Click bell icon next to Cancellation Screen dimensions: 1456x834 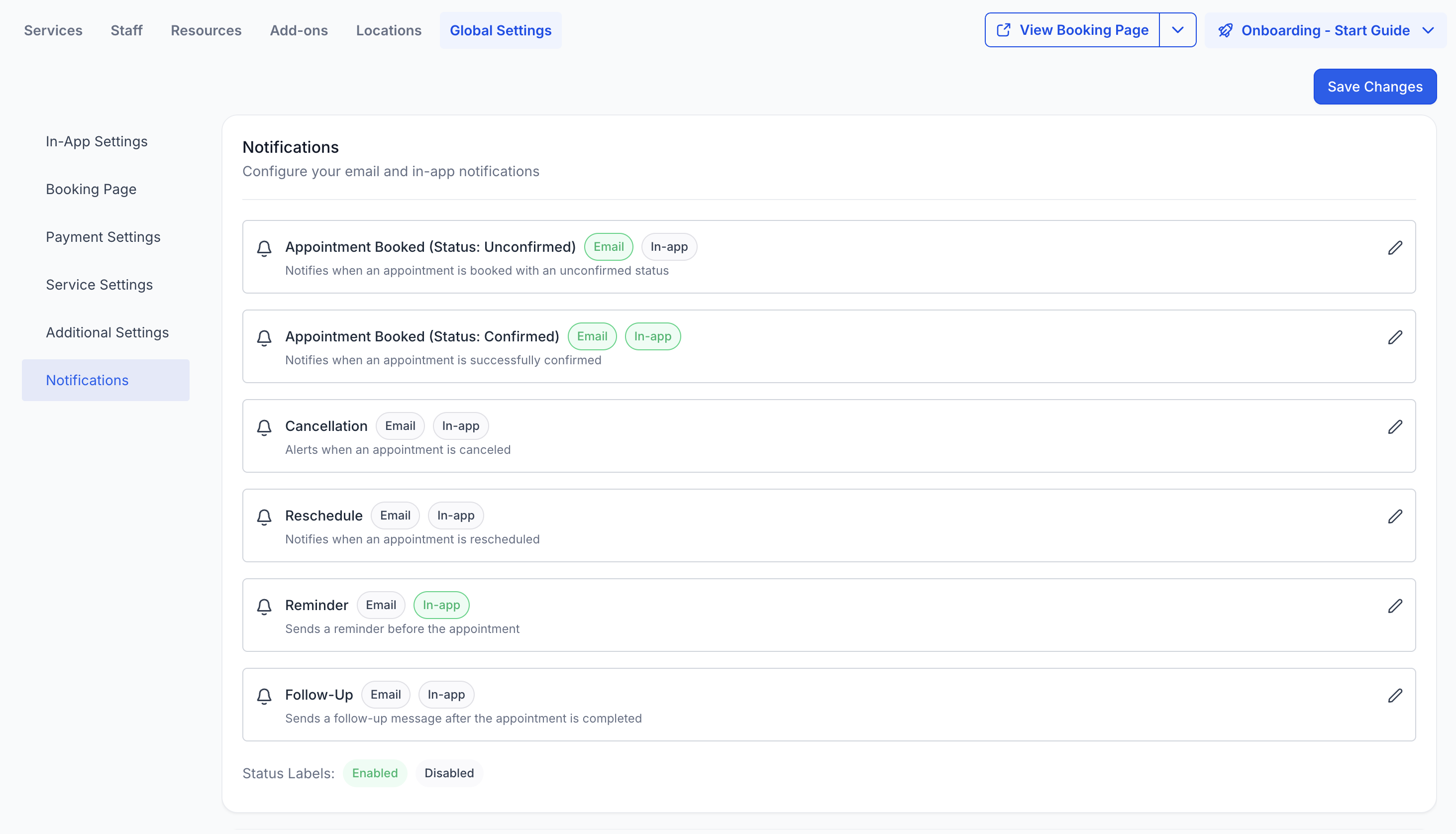pos(264,427)
